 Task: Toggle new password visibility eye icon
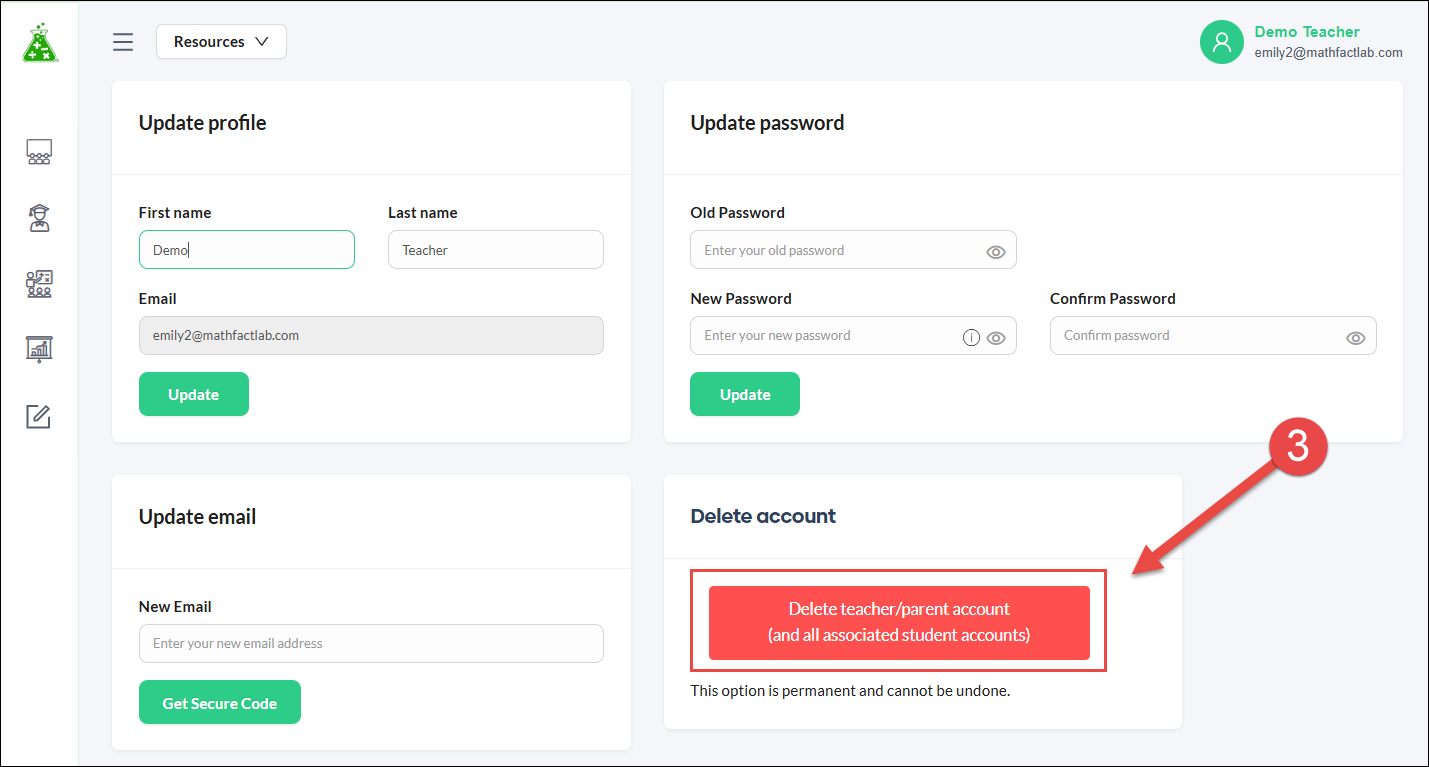click(x=995, y=338)
